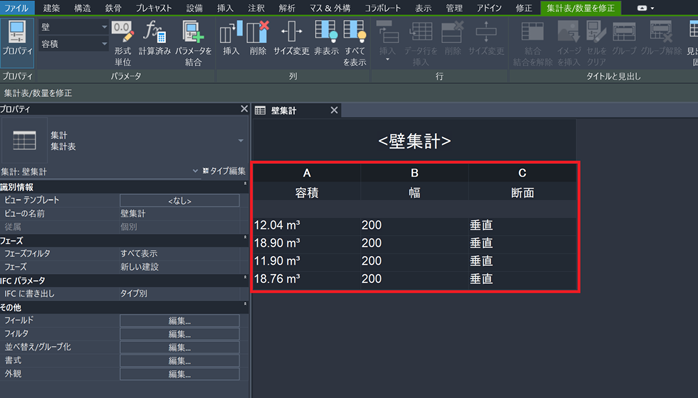This screenshot has width=698, height=398.
Task: Switch to the 解析 ribbon tab
Action: tap(287, 8)
